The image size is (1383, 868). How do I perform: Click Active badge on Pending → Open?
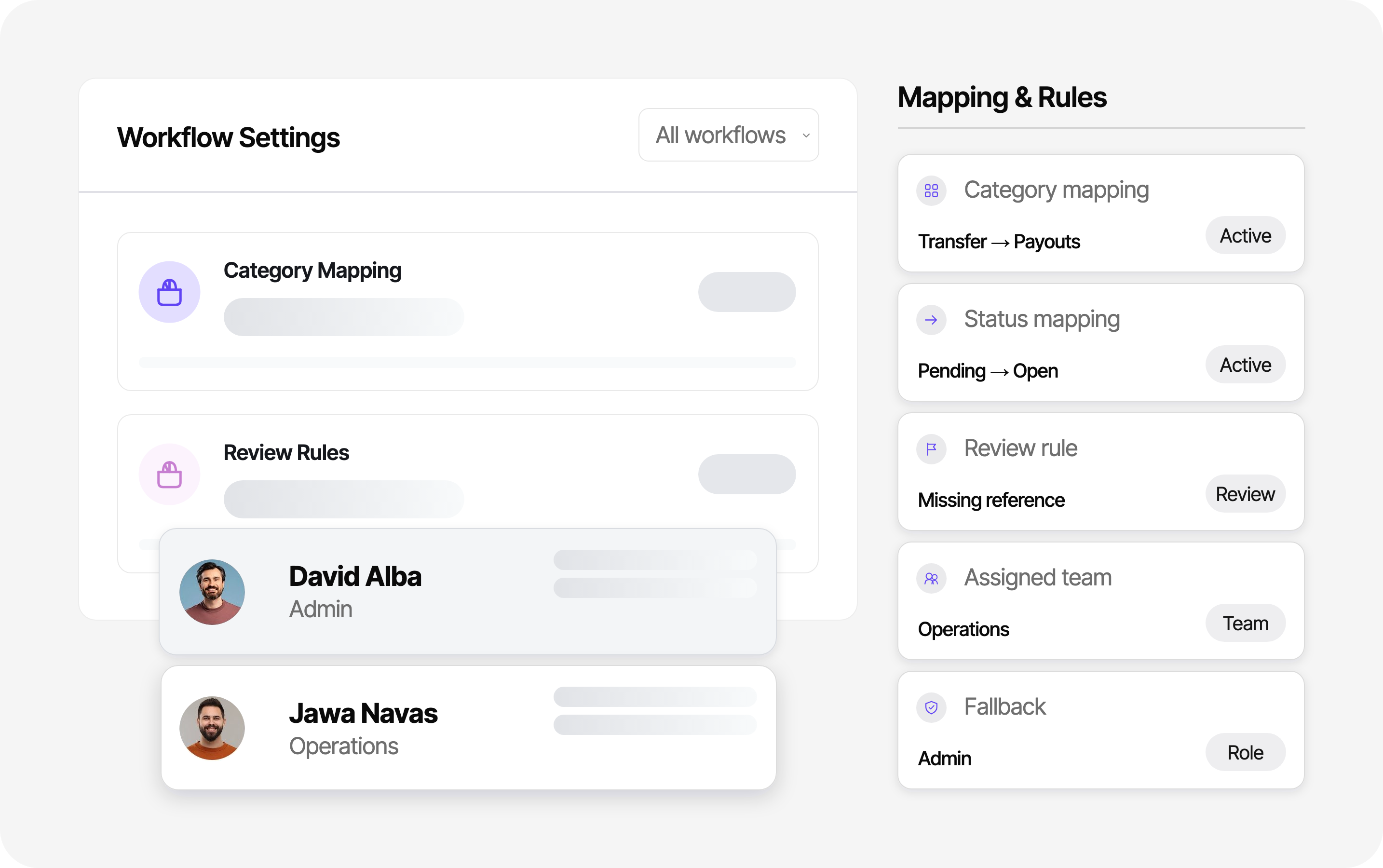pyautogui.click(x=1245, y=365)
